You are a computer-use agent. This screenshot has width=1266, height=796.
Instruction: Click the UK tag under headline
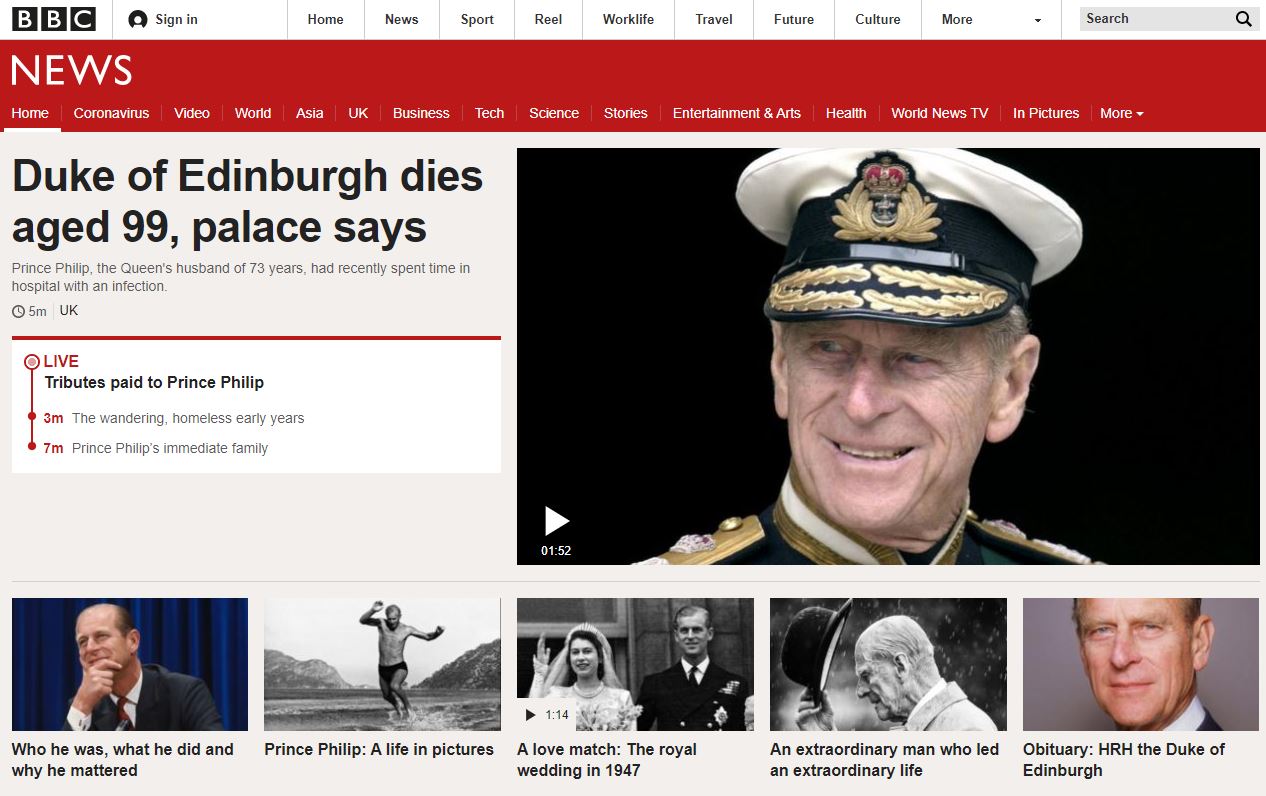pyautogui.click(x=68, y=311)
